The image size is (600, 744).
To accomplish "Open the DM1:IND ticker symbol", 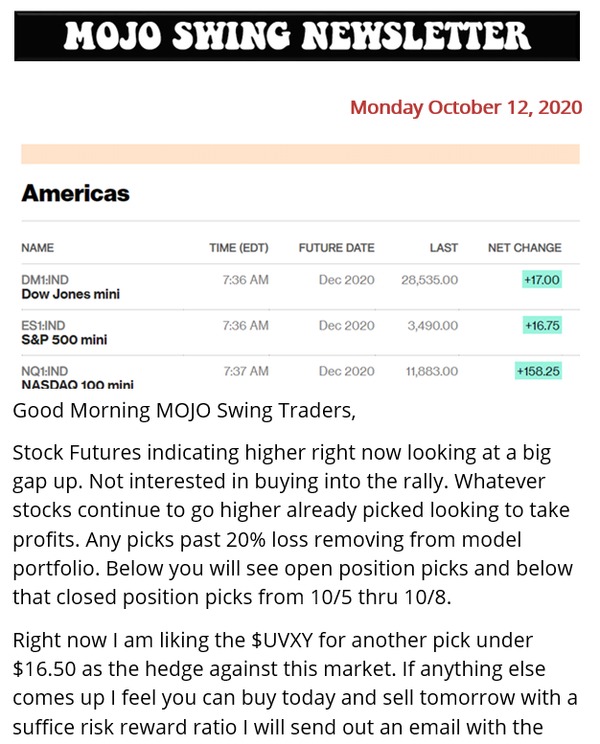I will [45, 280].
